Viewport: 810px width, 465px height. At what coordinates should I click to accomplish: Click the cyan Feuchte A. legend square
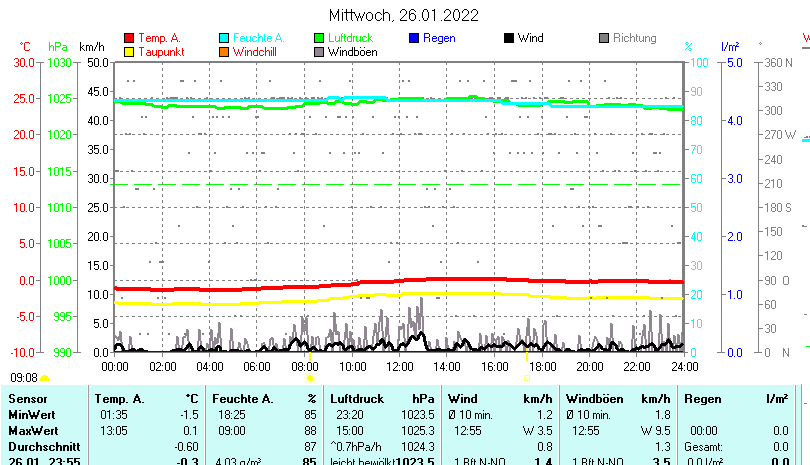click(x=224, y=38)
